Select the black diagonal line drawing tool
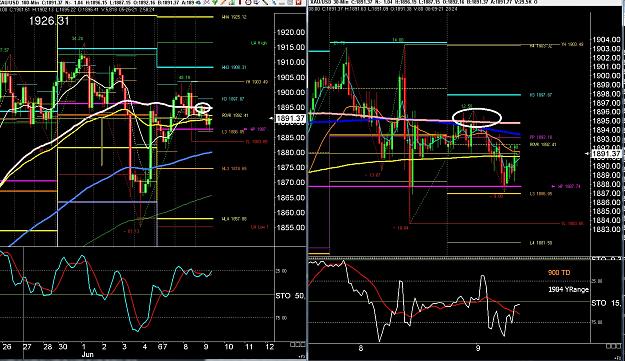625x361 pixels. pos(265,2)
